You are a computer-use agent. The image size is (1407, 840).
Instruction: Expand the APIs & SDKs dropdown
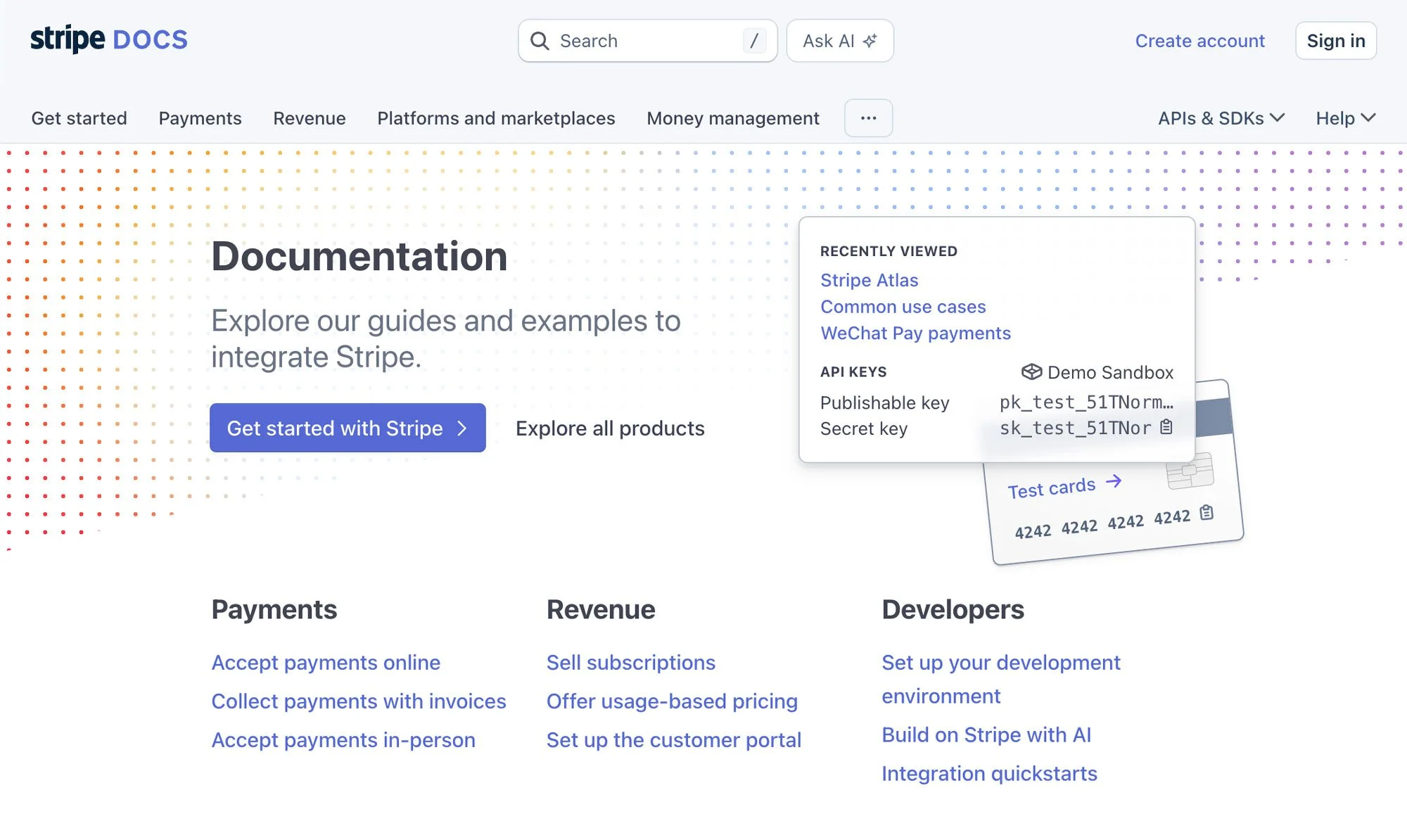[x=1221, y=118]
